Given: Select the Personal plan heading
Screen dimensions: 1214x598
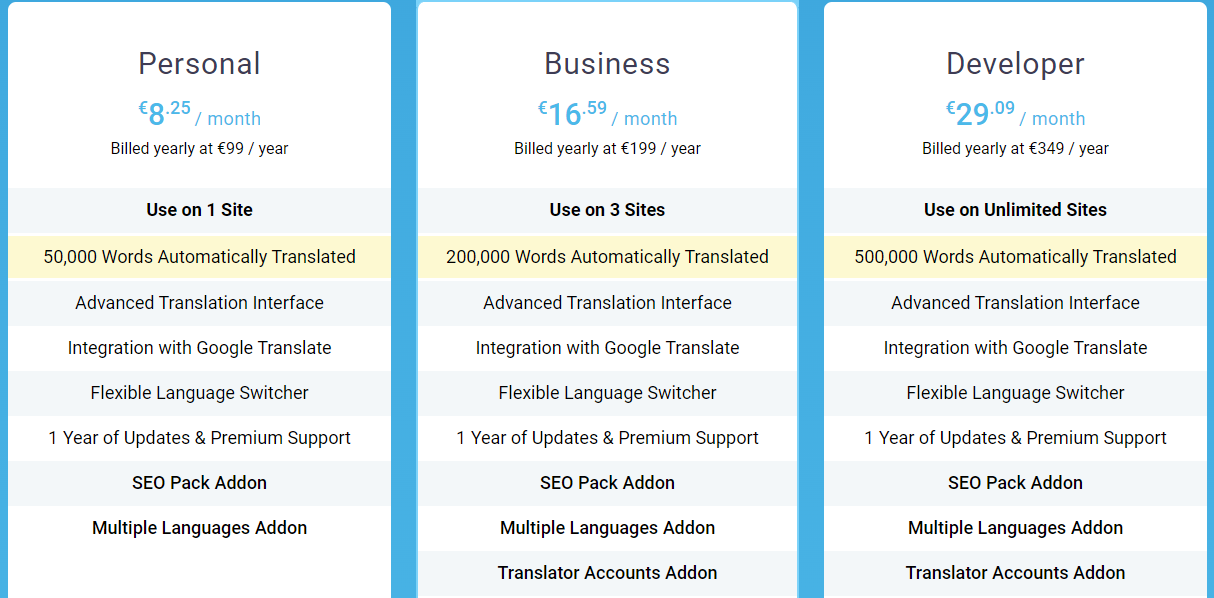Looking at the screenshot, I should click(x=199, y=64).
